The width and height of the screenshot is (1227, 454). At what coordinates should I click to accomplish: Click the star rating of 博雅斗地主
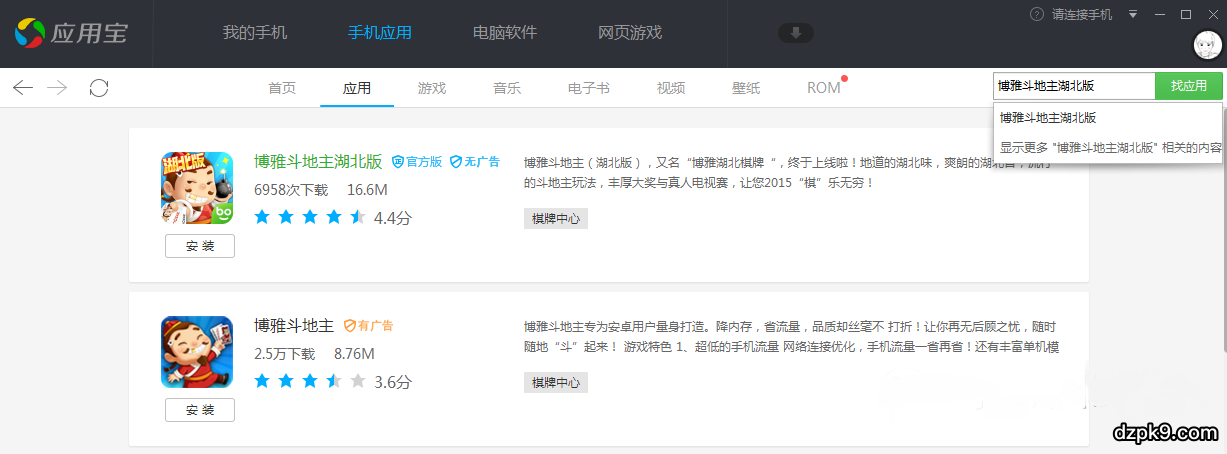[x=310, y=381]
